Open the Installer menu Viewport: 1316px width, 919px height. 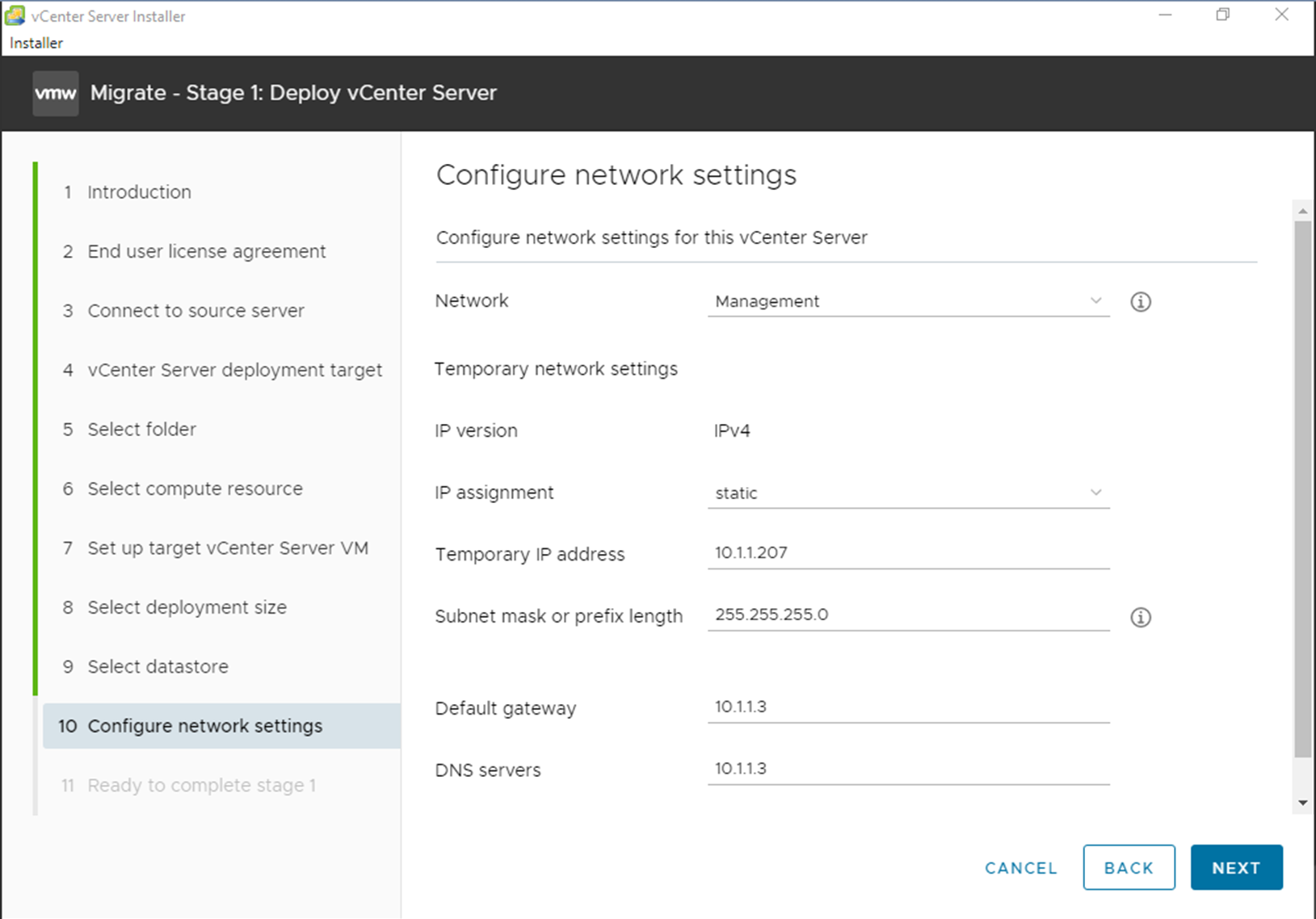tap(36, 43)
